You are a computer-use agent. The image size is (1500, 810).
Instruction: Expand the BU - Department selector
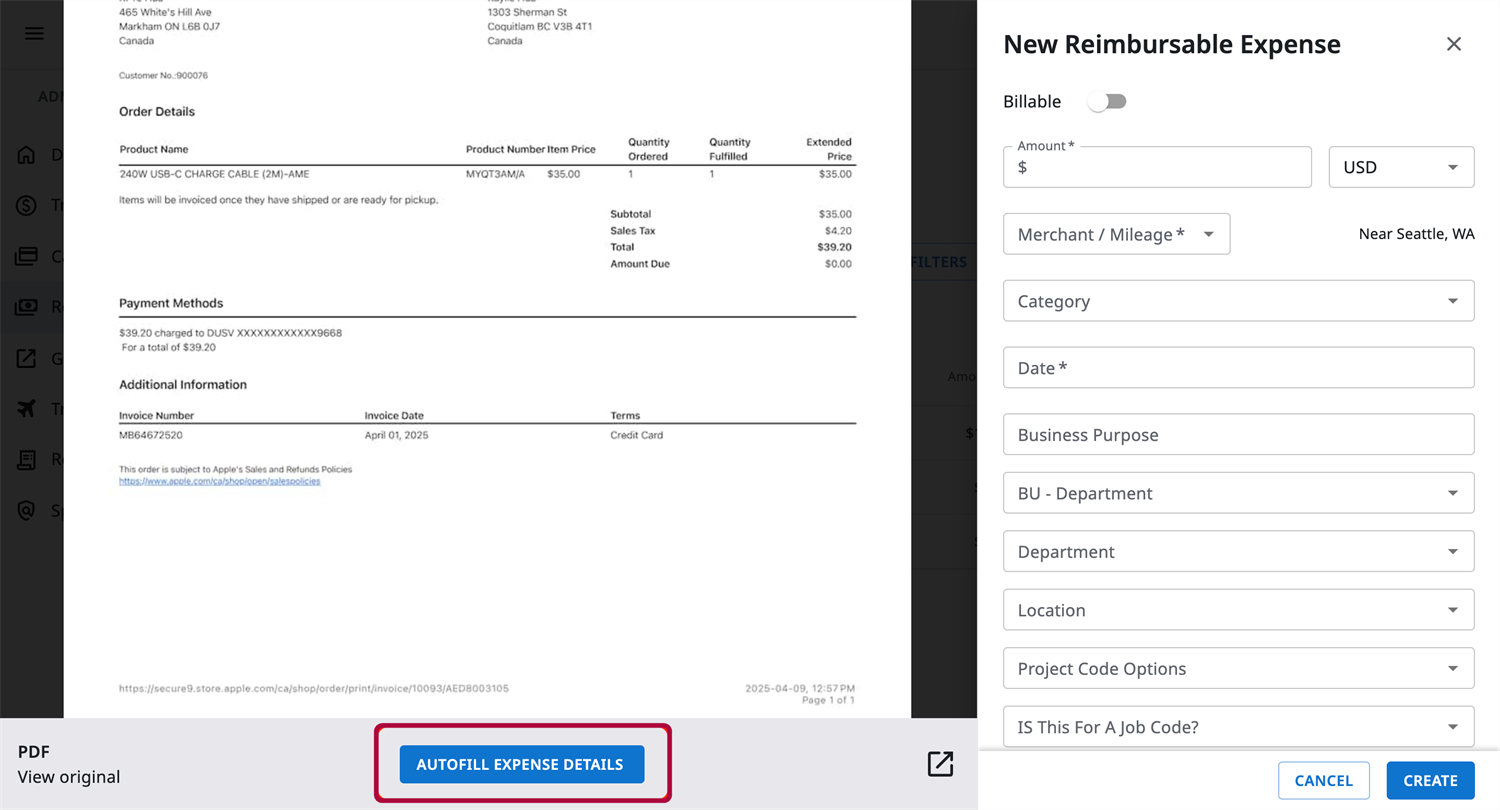[1238, 492]
